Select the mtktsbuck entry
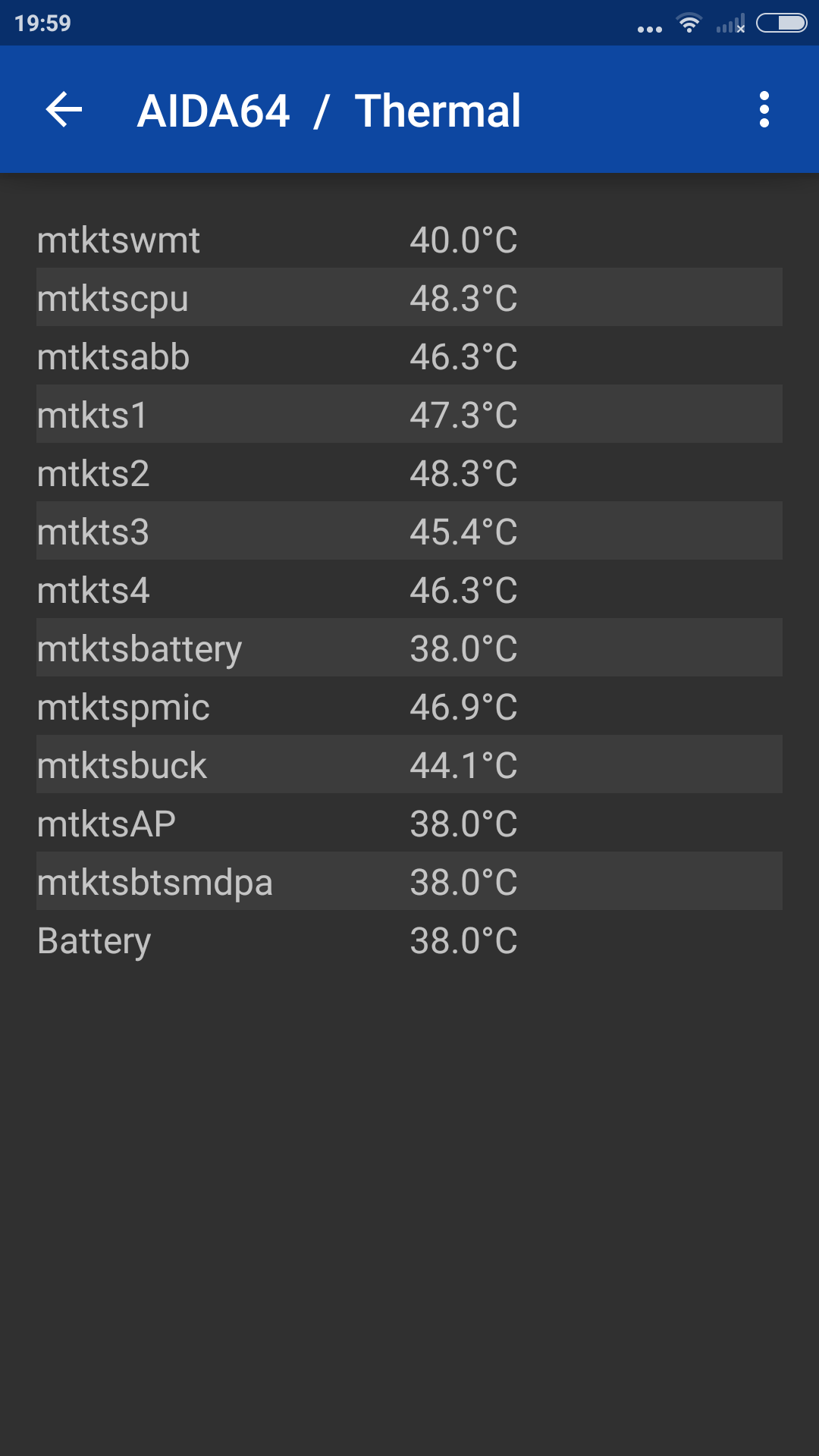Viewport: 819px width, 1456px height. 409,765
